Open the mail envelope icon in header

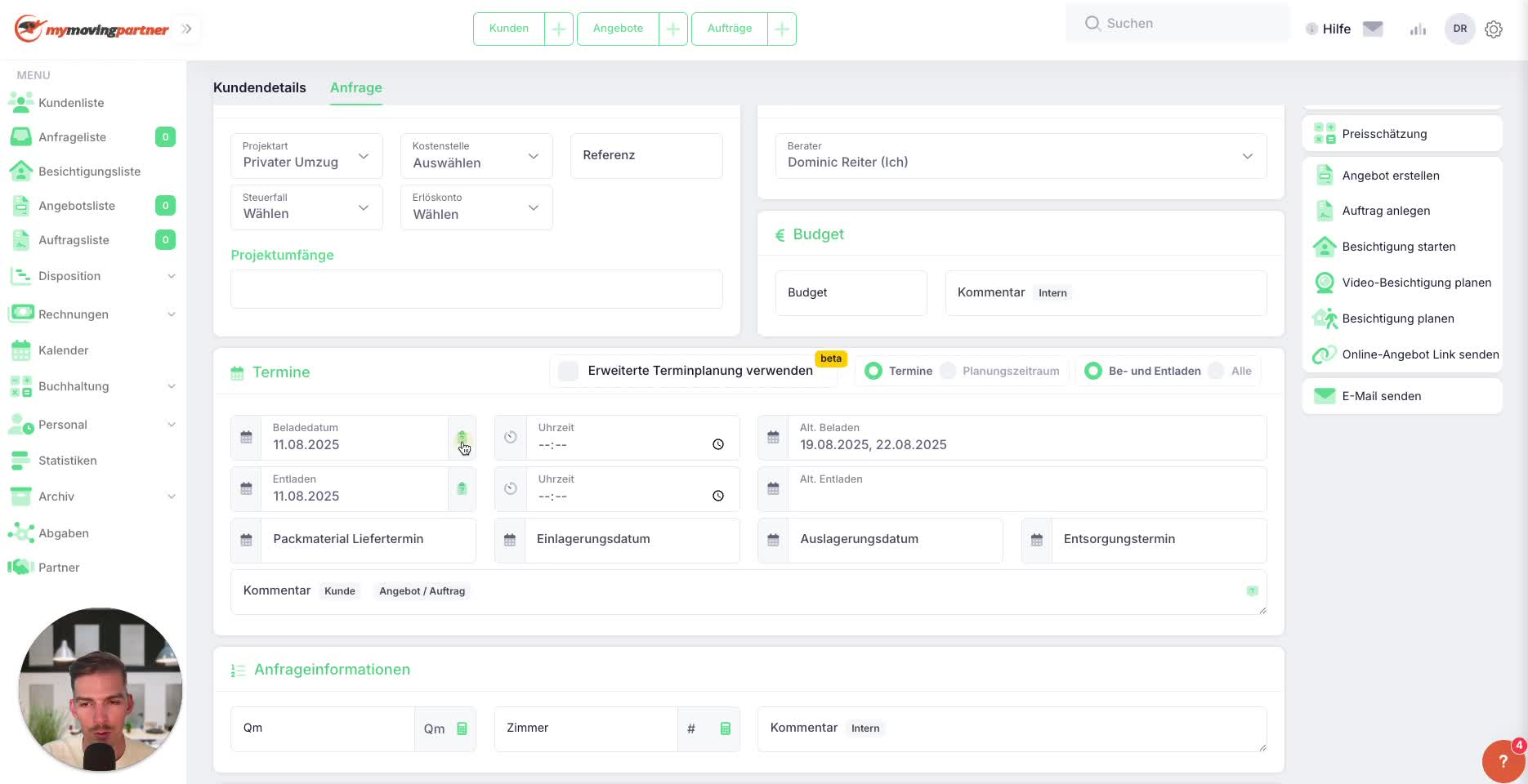(1373, 29)
